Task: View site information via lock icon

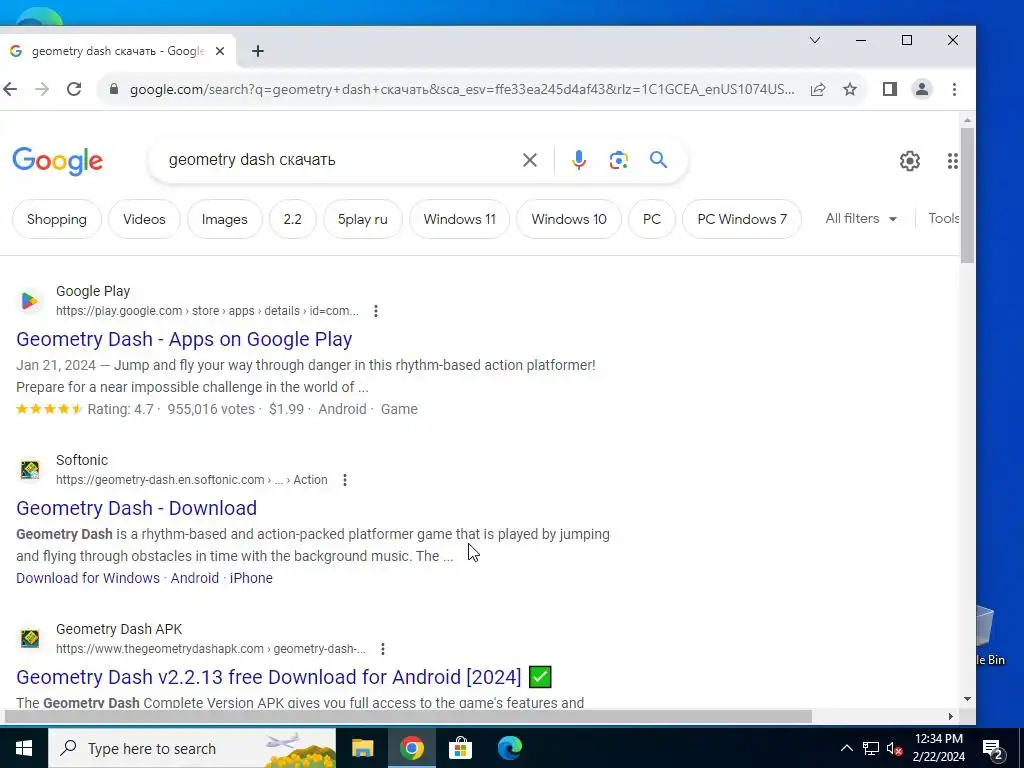Action: click(x=114, y=89)
